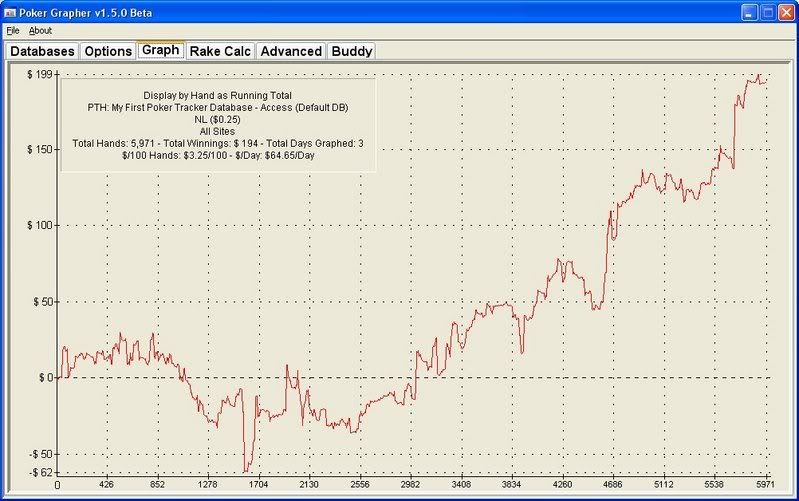
Task: Select the Options tab
Action: click(107, 51)
